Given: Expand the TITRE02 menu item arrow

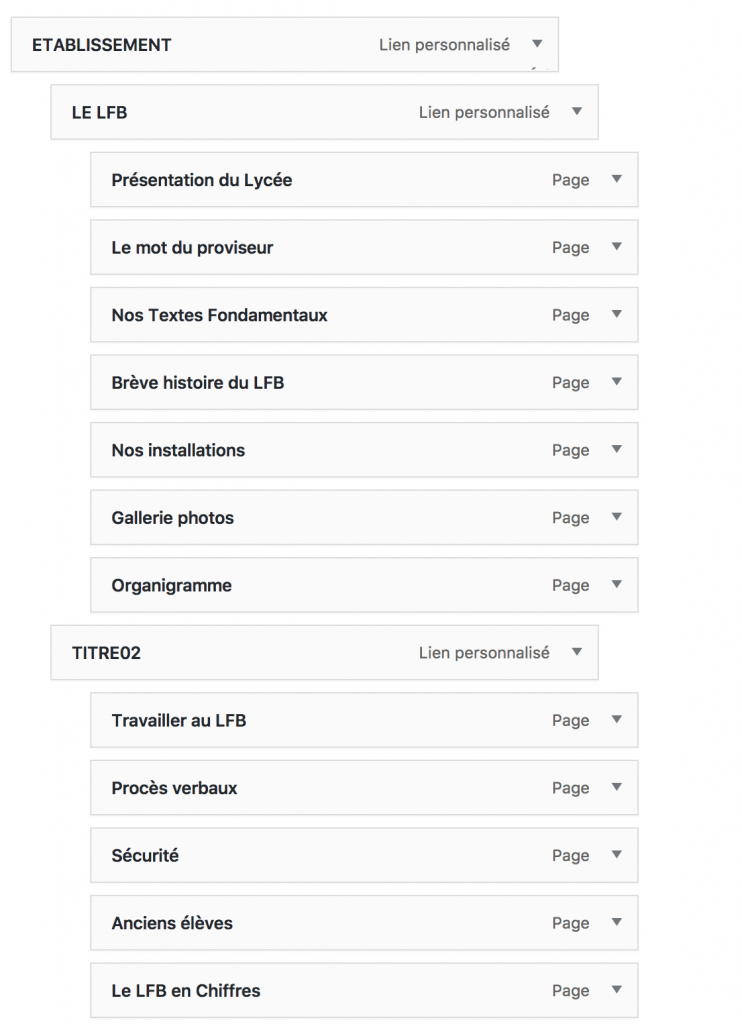Looking at the screenshot, I should point(577,652).
